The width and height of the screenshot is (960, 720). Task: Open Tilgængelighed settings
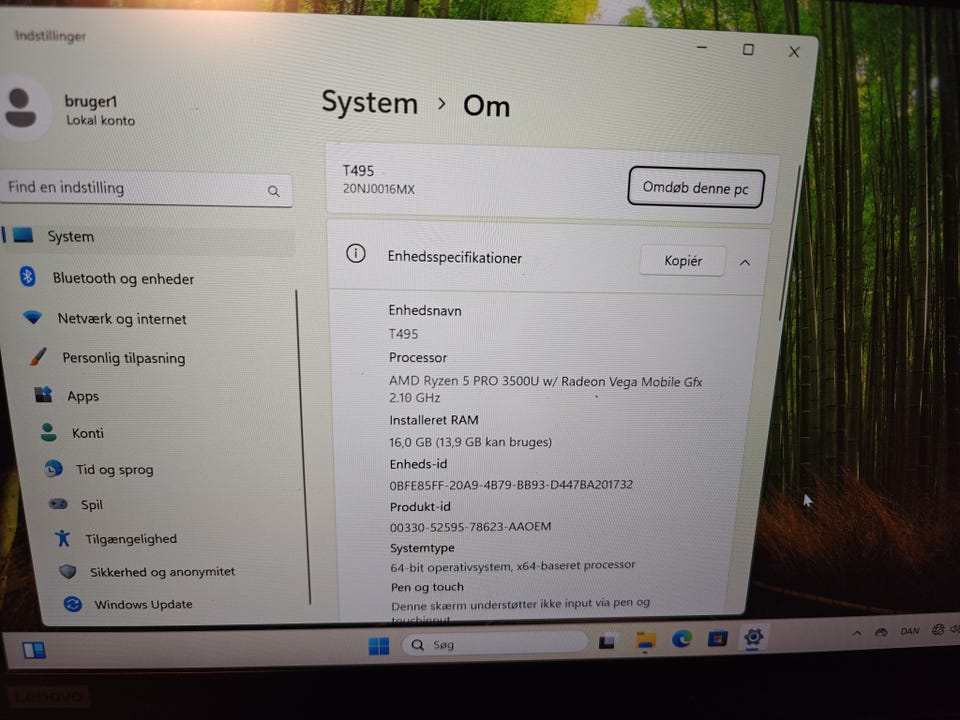(131, 539)
